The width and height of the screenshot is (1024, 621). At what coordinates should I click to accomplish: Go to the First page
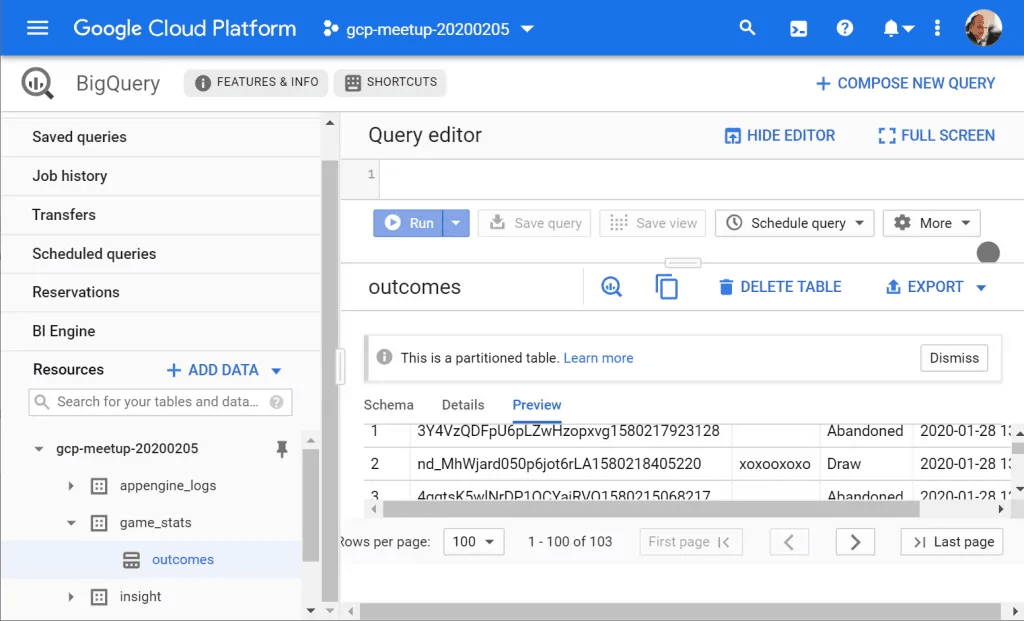(690, 542)
